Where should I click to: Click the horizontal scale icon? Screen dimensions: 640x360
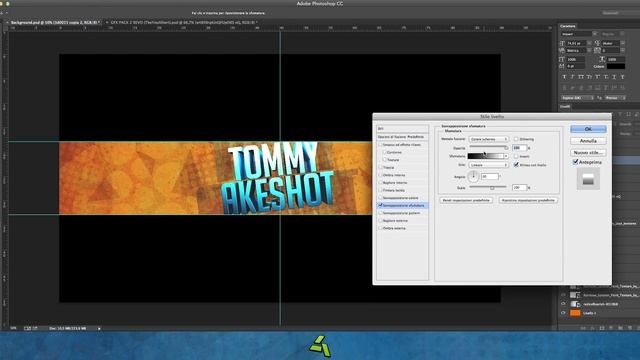click(602, 59)
